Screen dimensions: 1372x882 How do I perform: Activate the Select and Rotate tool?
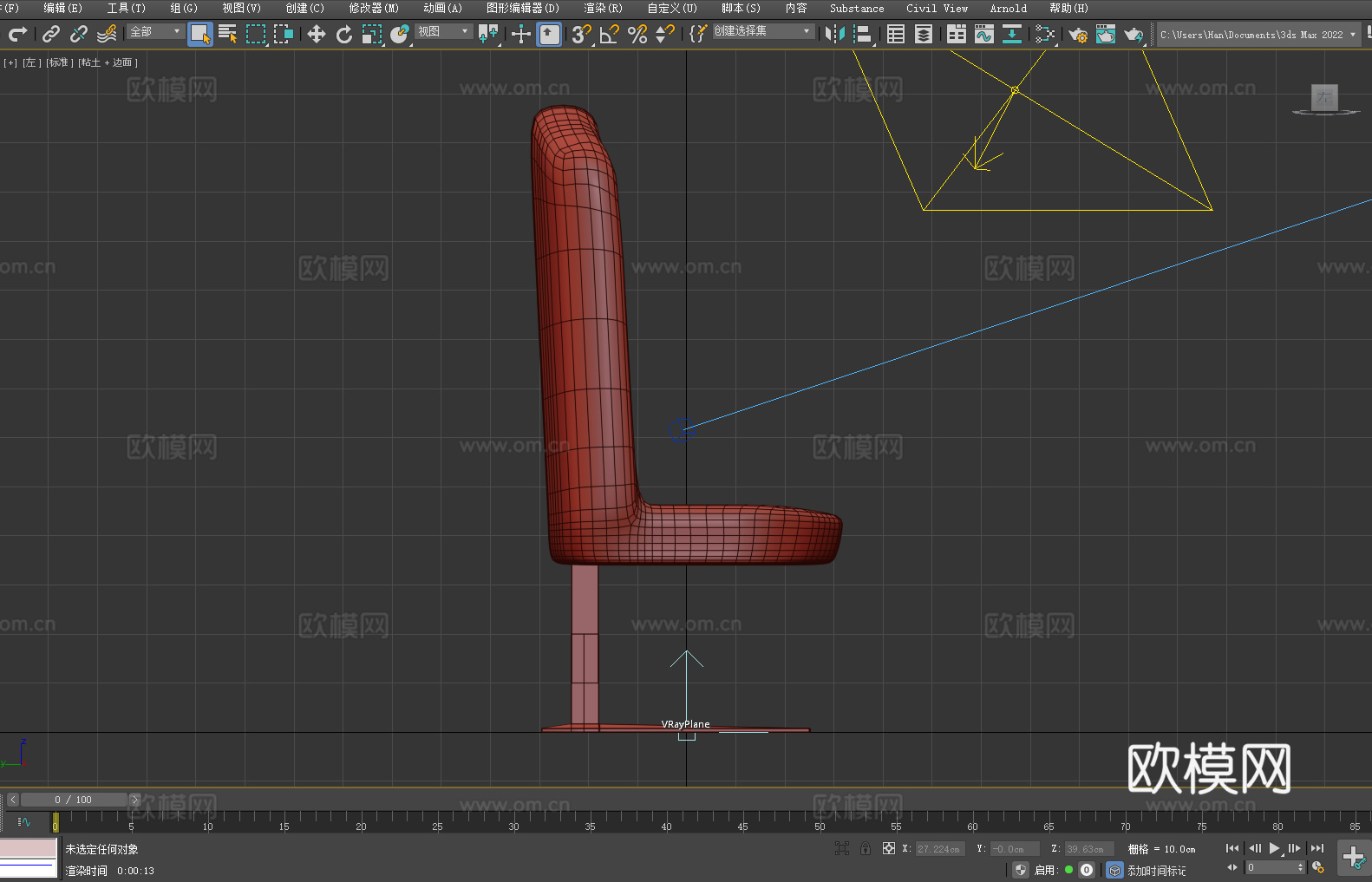click(x=344, y=34)
